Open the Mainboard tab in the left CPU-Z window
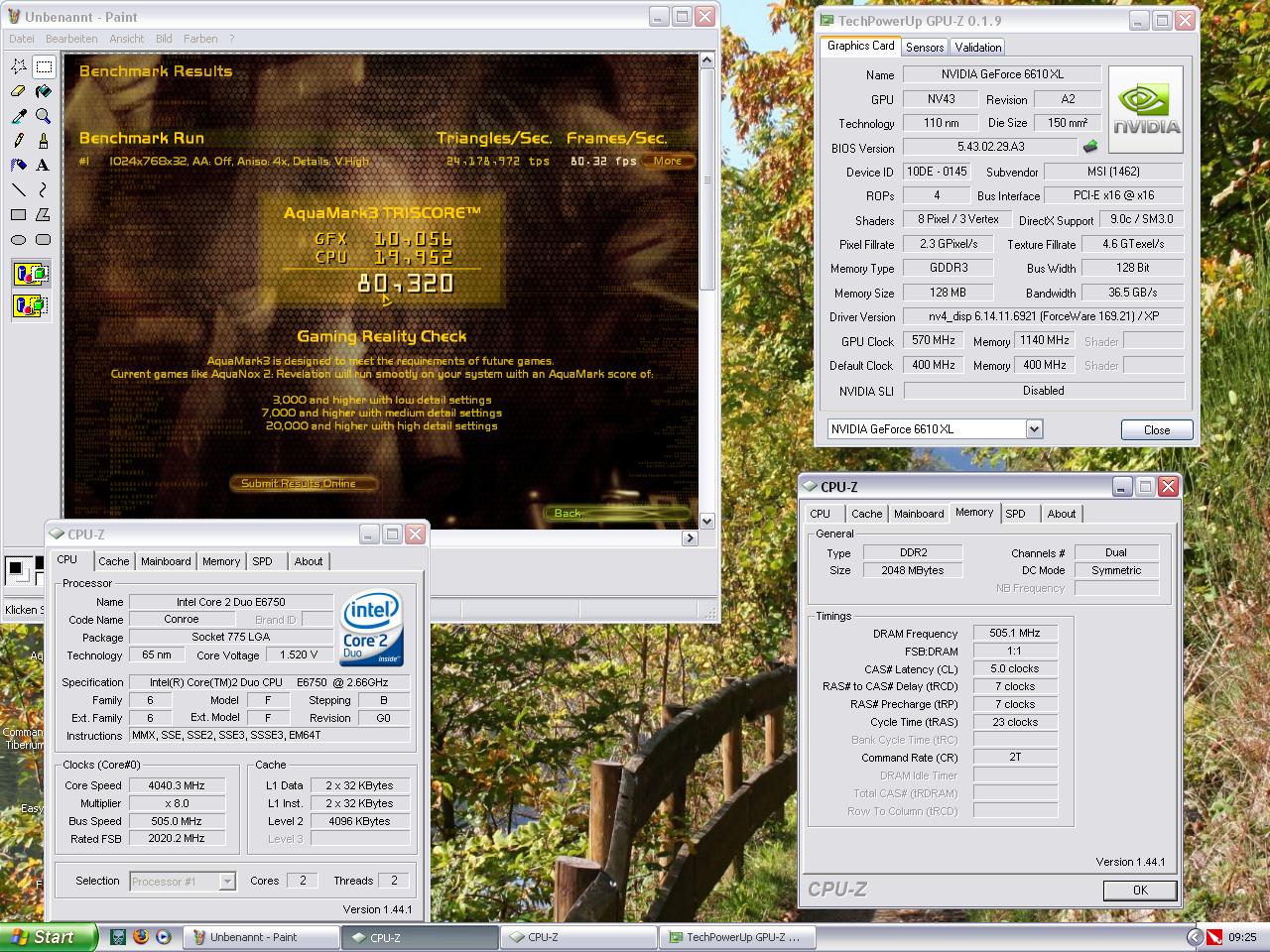This screenshot has height=952, width=1270. tap(166, 561)
